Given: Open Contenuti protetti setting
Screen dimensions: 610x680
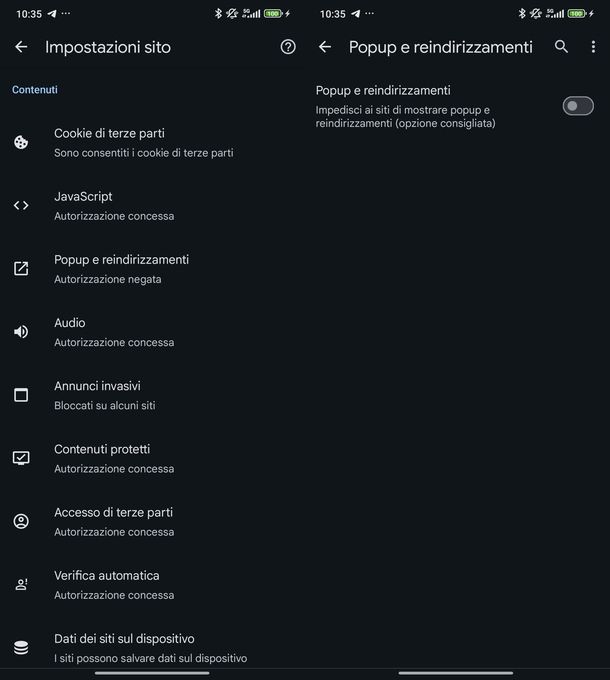Looking at the screenshot, I should click(113, 458).
